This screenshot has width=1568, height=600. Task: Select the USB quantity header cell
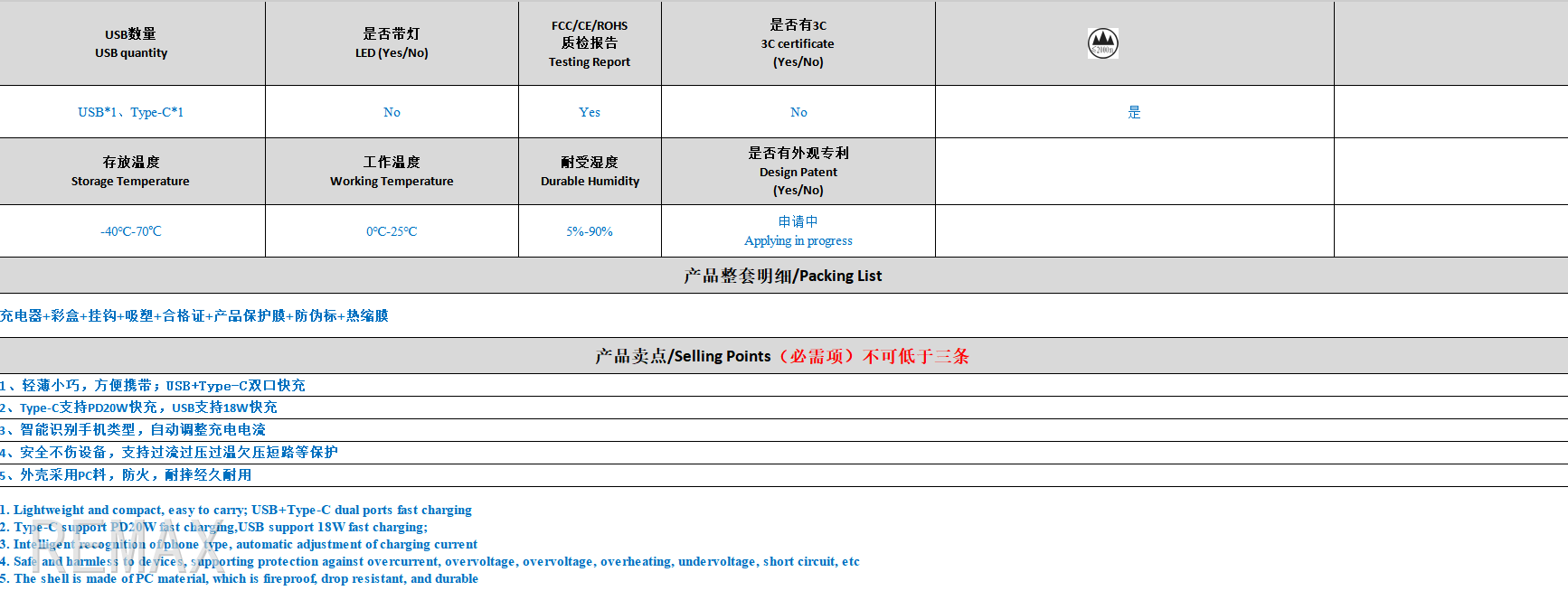coord(131,43)
